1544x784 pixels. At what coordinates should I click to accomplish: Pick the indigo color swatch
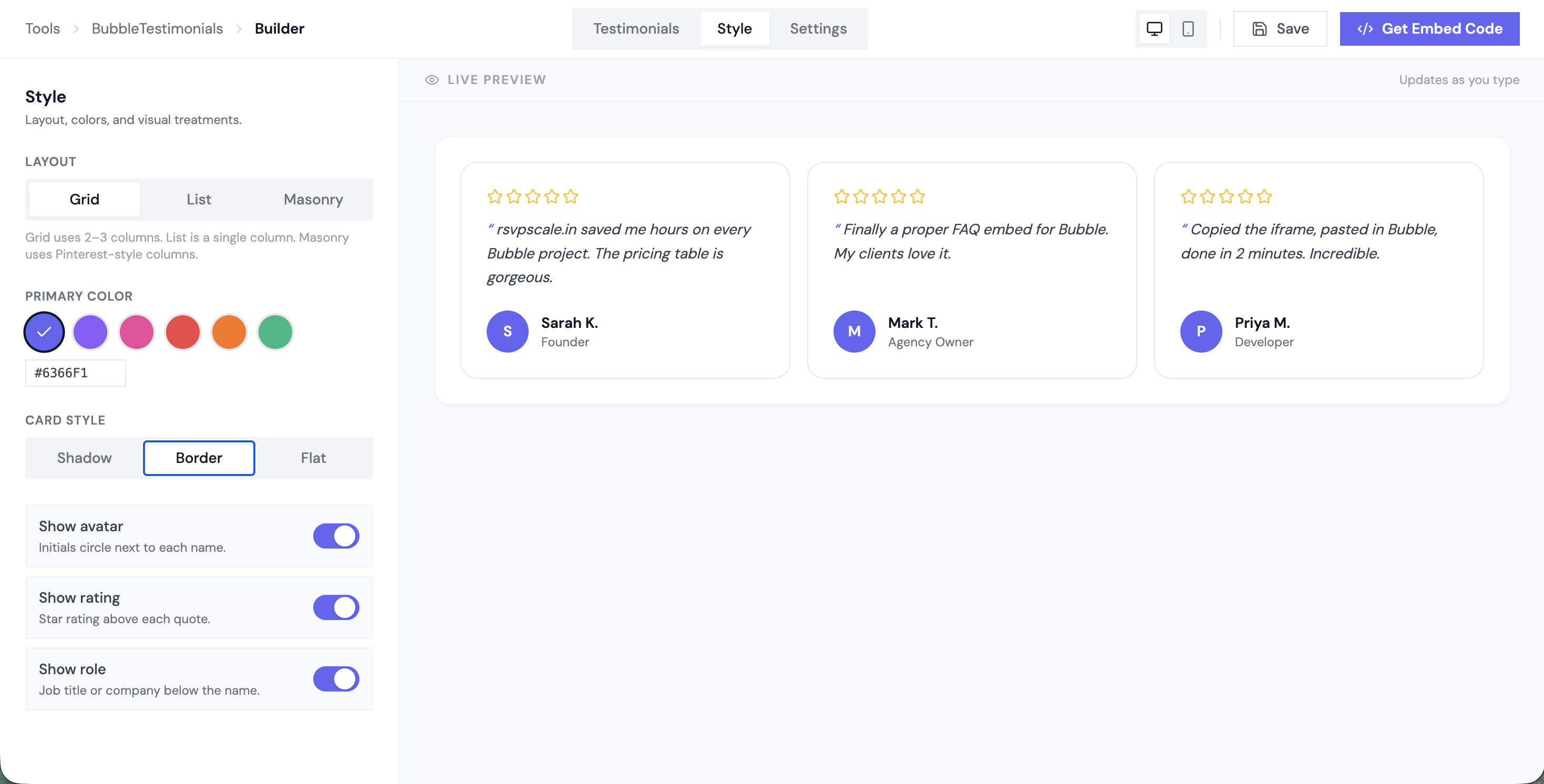44,332
